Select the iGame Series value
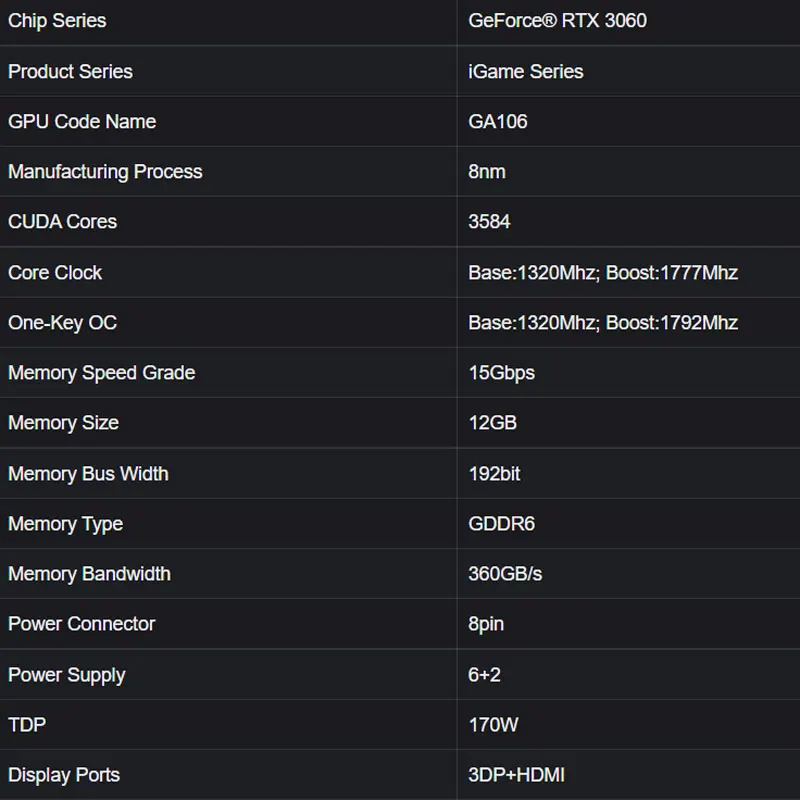Screen dimensions: 800x800 [526, 71]
